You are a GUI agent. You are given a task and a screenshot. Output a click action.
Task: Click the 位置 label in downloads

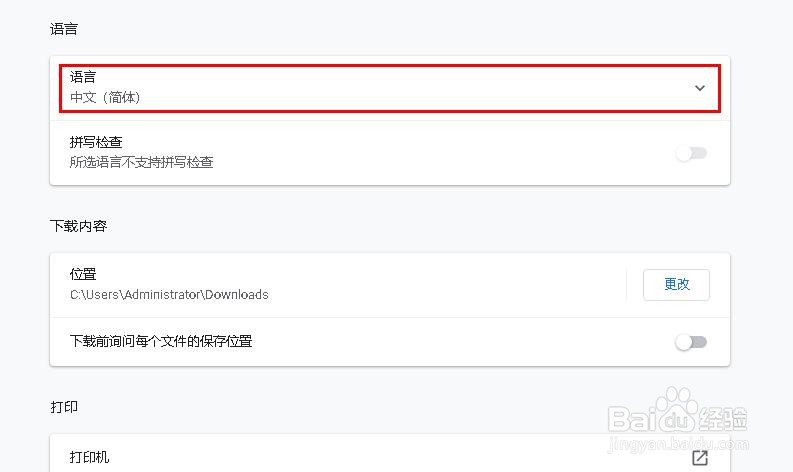coord(83,274)
